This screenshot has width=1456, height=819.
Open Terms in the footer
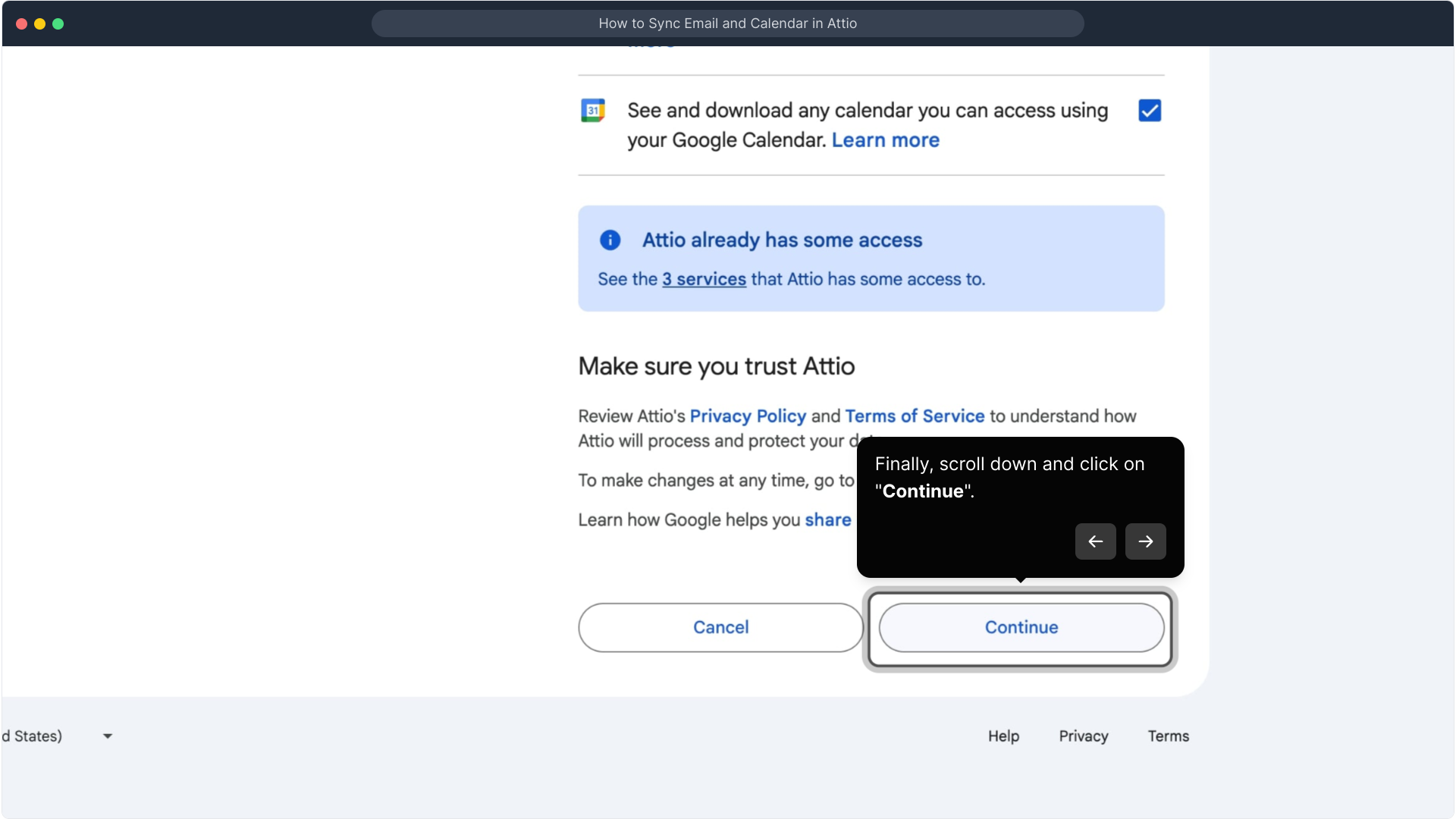tap(1168, 736)
